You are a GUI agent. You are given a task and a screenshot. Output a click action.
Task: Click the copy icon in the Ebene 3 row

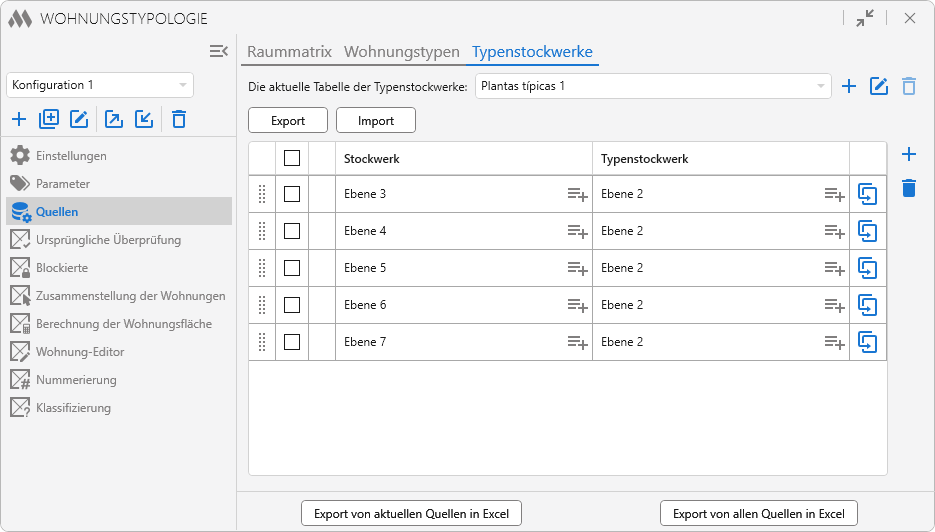pos(867,194)
